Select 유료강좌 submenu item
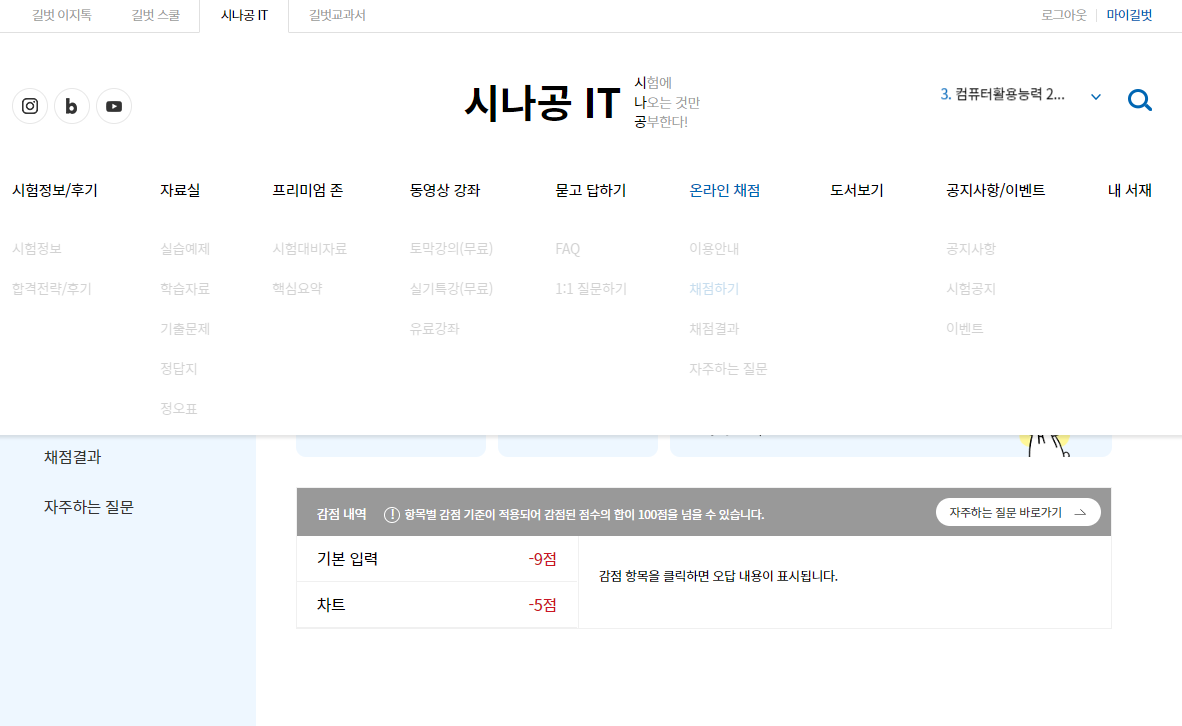The width and height of the screenshot is (1182, 726). [434, 329]
